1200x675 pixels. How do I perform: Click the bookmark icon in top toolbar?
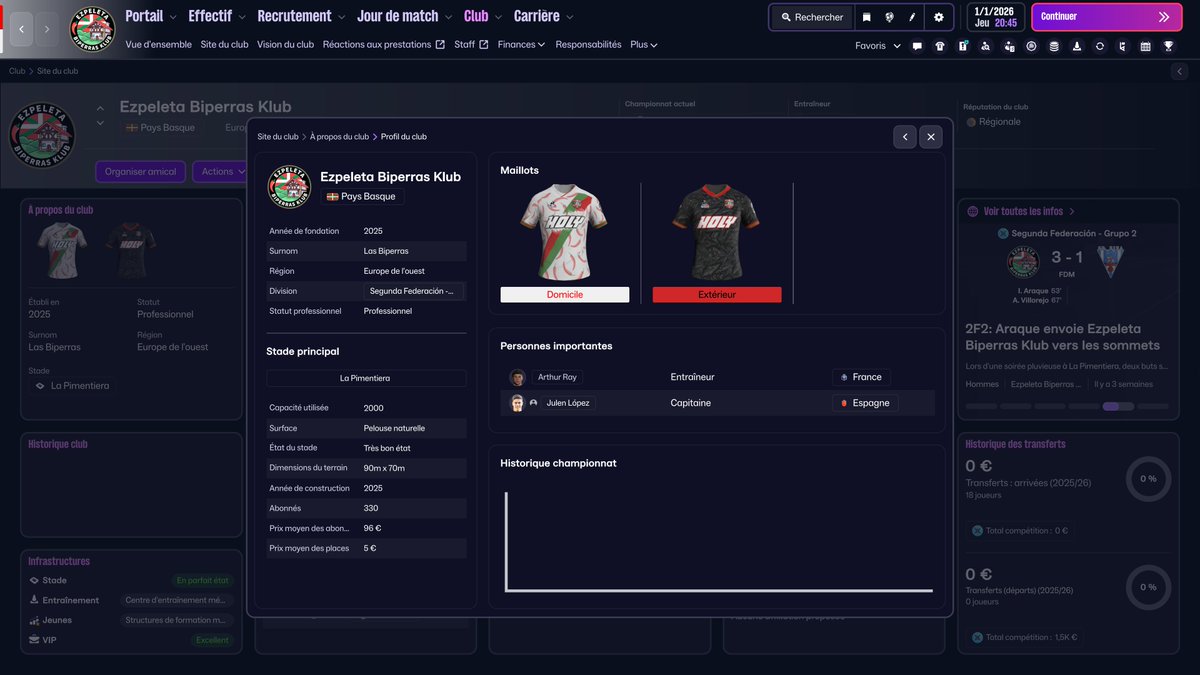[866, 17]
